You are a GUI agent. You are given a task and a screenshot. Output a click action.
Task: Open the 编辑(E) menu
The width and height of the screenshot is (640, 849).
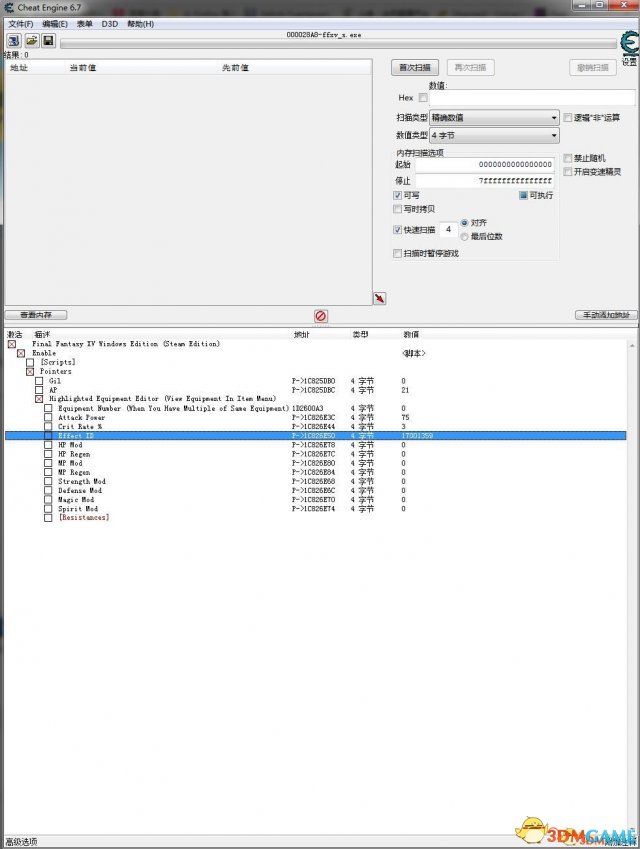pos(55,24)
